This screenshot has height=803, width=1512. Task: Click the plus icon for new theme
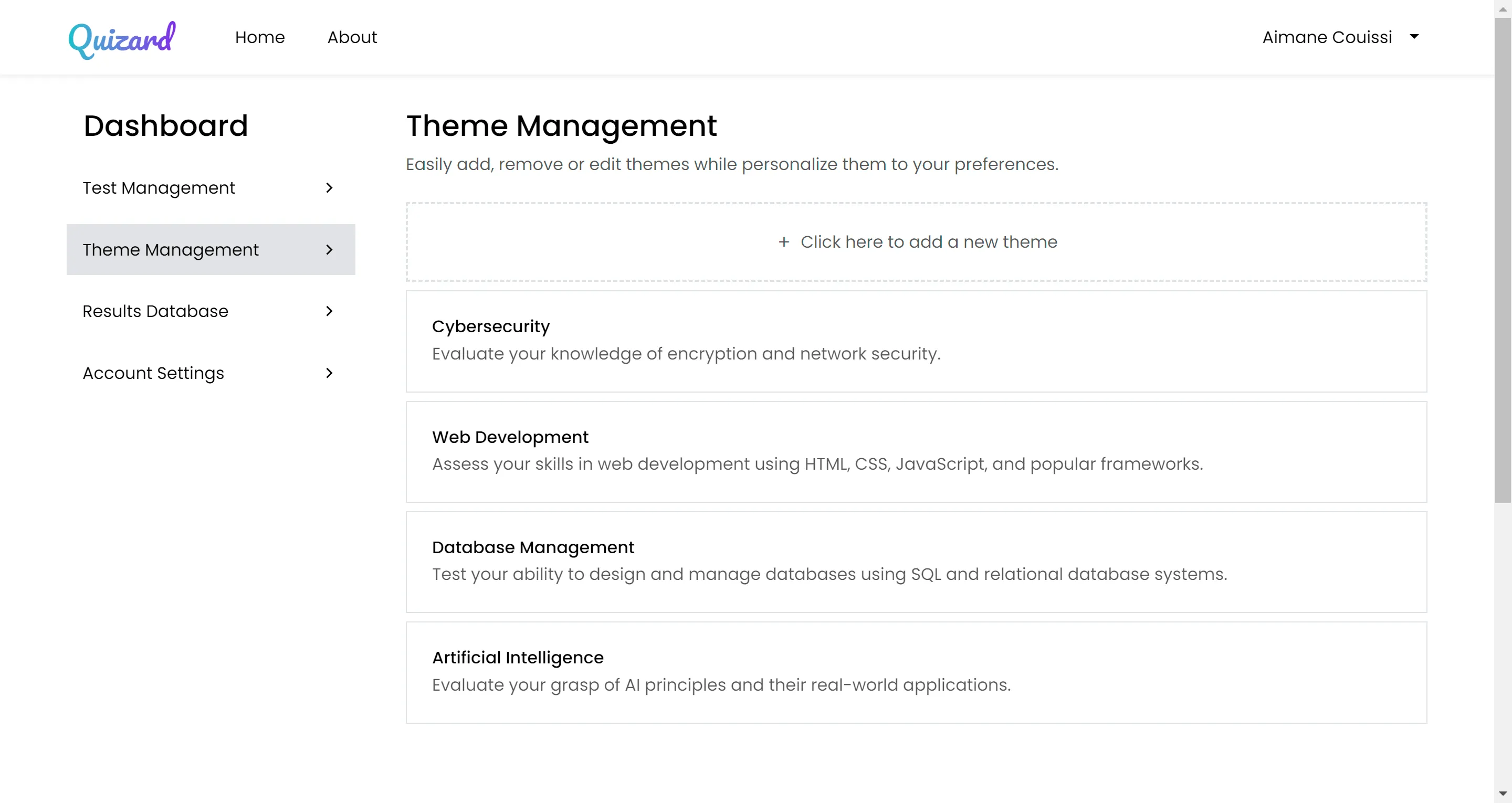(x=784, y=242)
